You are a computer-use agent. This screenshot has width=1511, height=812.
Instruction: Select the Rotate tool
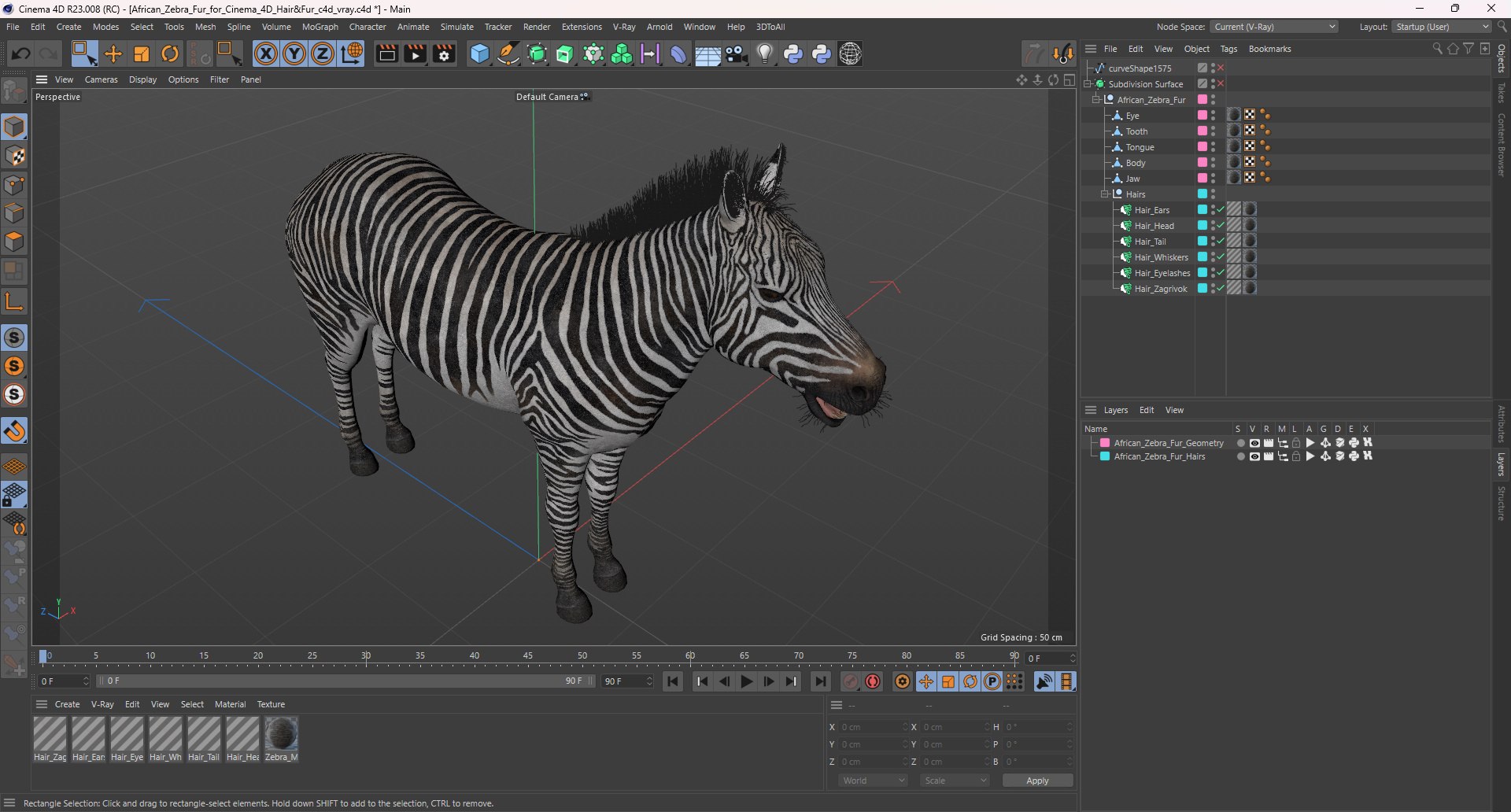[170, 54]
